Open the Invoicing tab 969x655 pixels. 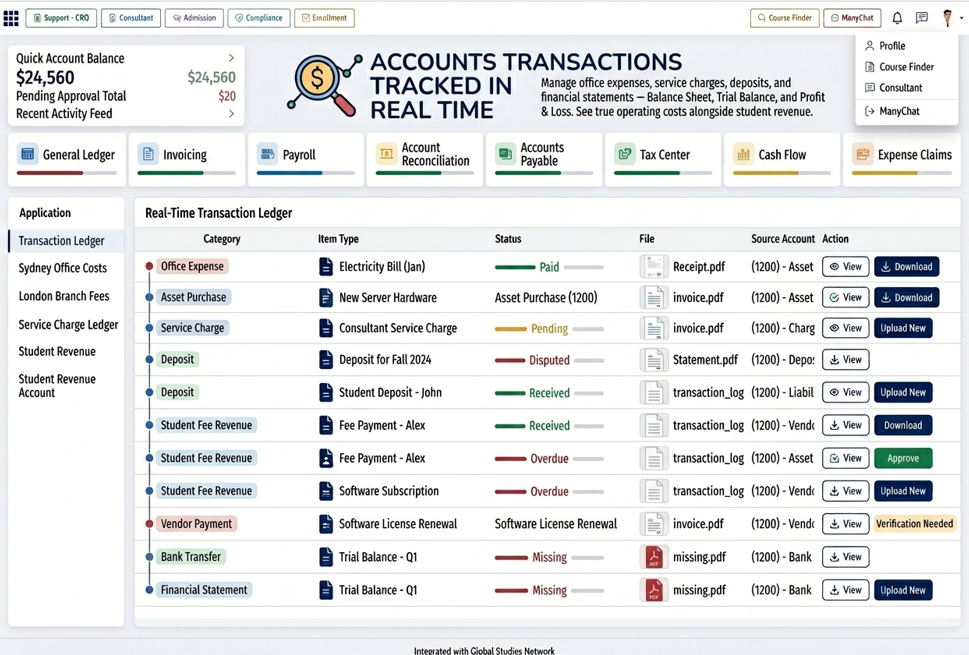point(187,159)
